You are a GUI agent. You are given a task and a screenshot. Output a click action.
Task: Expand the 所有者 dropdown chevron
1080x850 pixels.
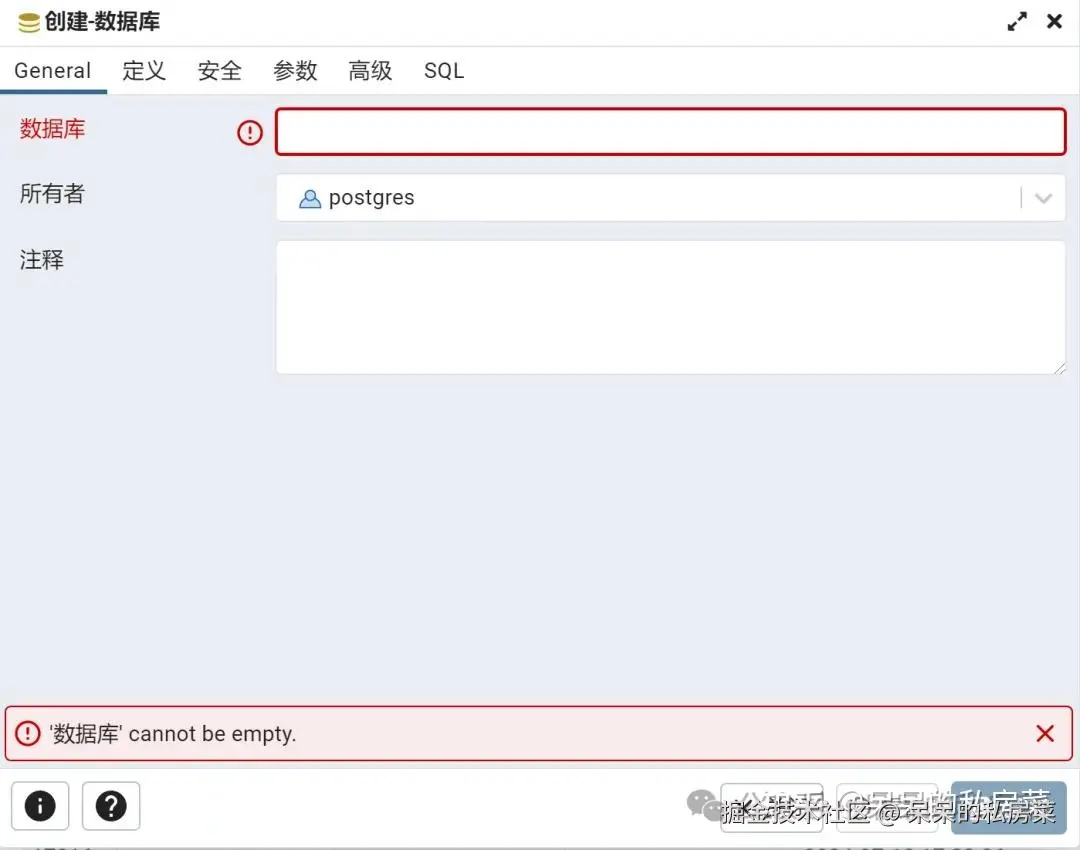[1043, 198]
